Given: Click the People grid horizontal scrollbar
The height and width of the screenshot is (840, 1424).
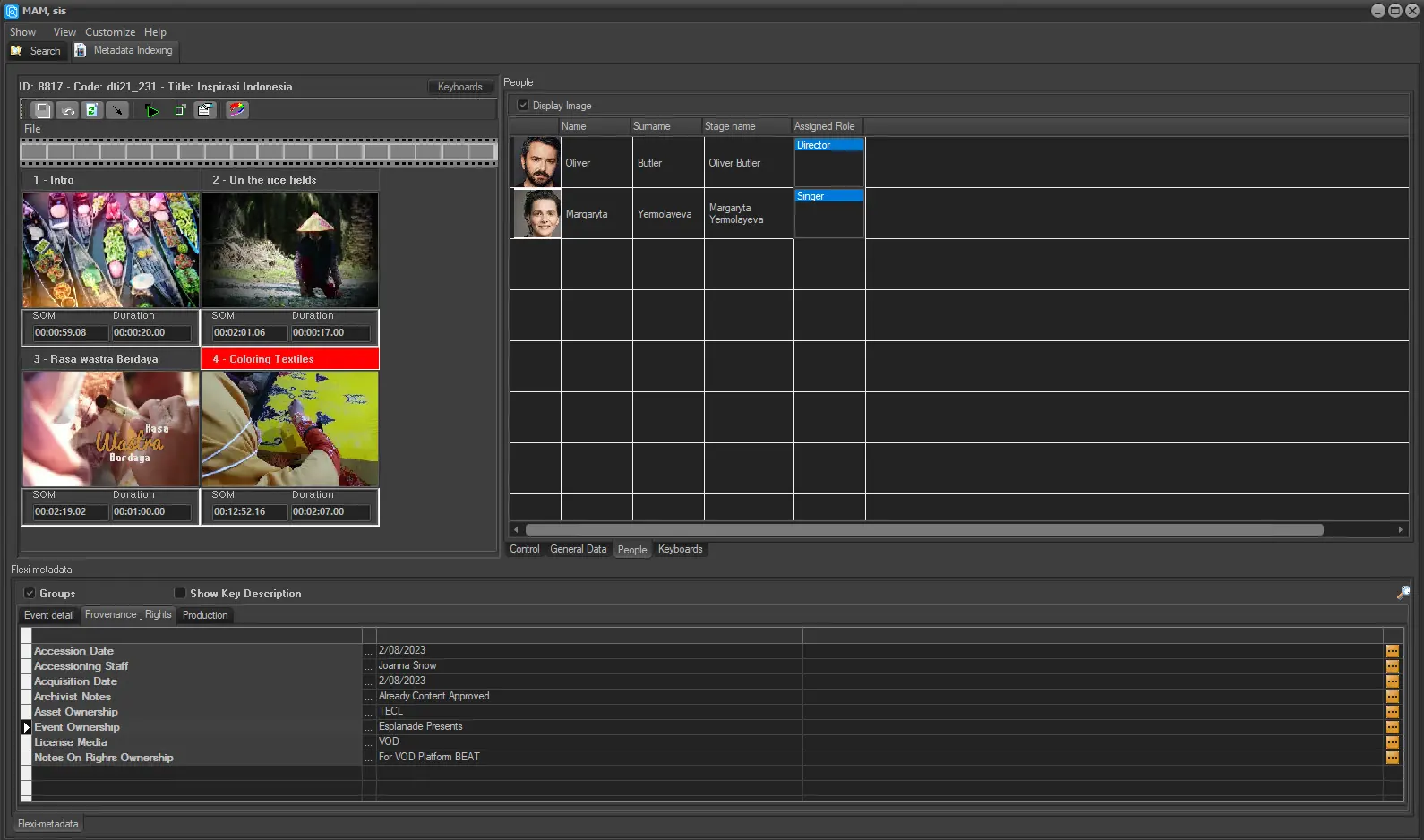Looking at the screenshot, I should point(923,530).
